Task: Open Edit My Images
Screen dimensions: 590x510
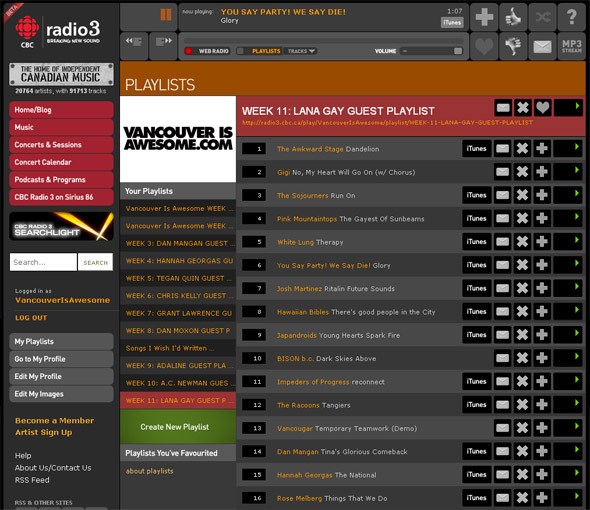Action: click(x=61, y=394)
